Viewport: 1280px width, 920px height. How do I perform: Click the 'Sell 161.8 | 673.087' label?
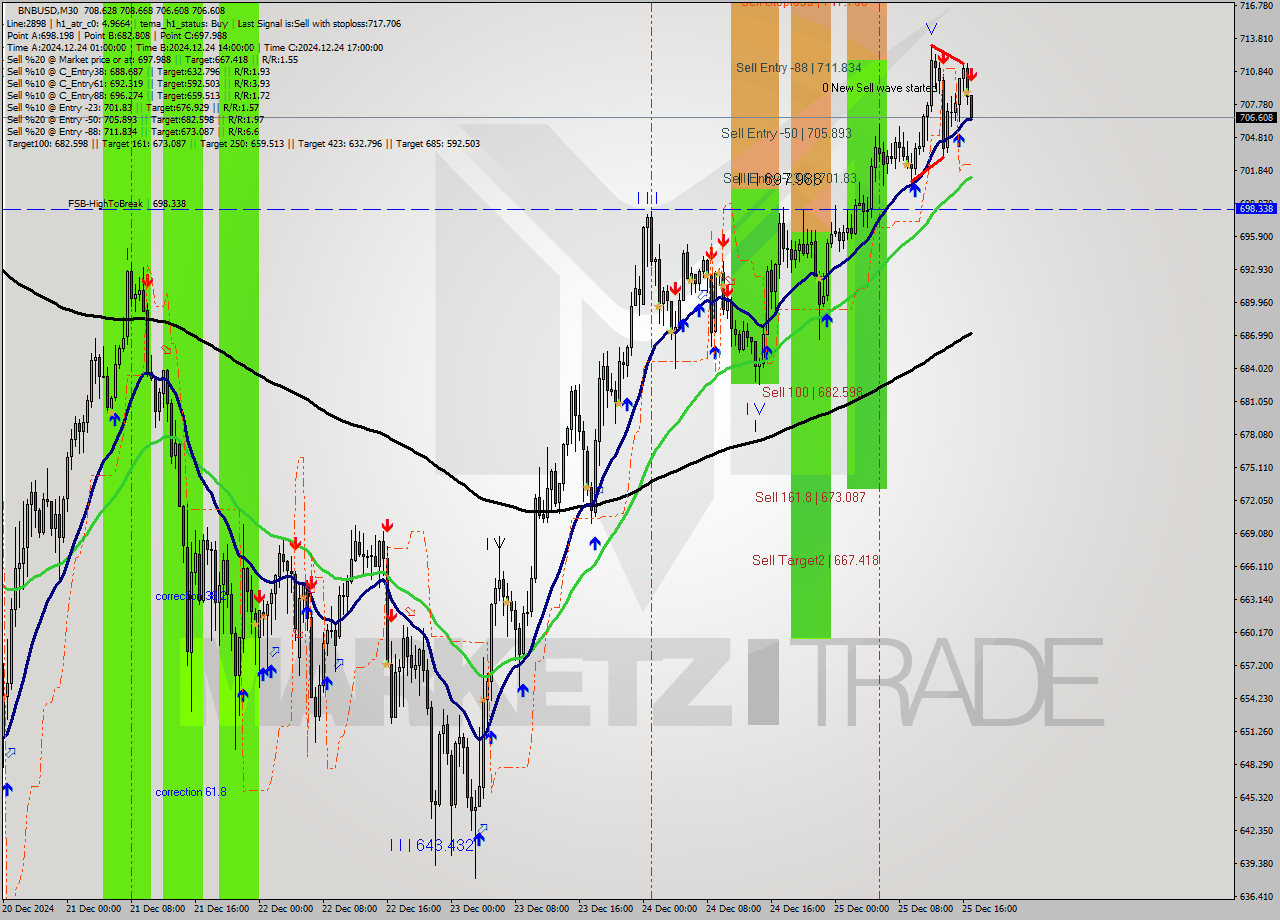coord(810,497)
